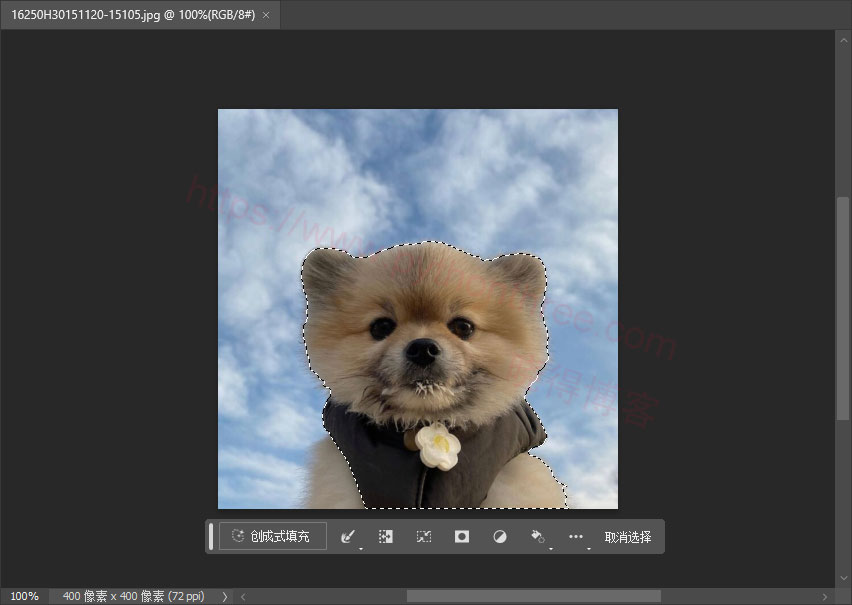Screen dimensions: 852x605
Task: Click the horizontal scrollbar left arrow
Action: [x=243, y=596]
